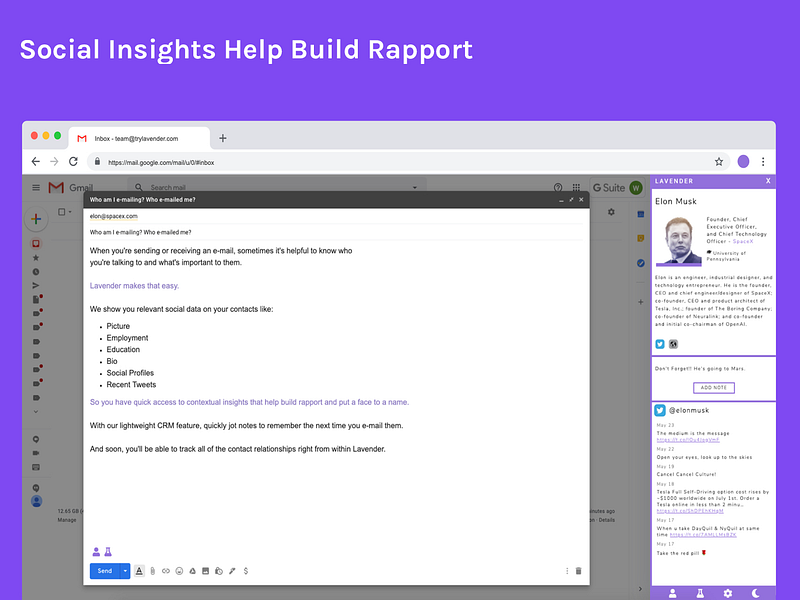Image resolution: width=800 pixels, height=600 pixels.
Task: Select the Inbox browser tab
Action: (x=139, y=138)
